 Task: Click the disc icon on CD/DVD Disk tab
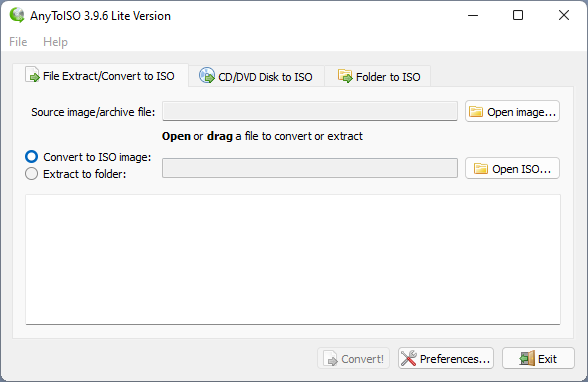pyautogui.click(x=207, y=75)
